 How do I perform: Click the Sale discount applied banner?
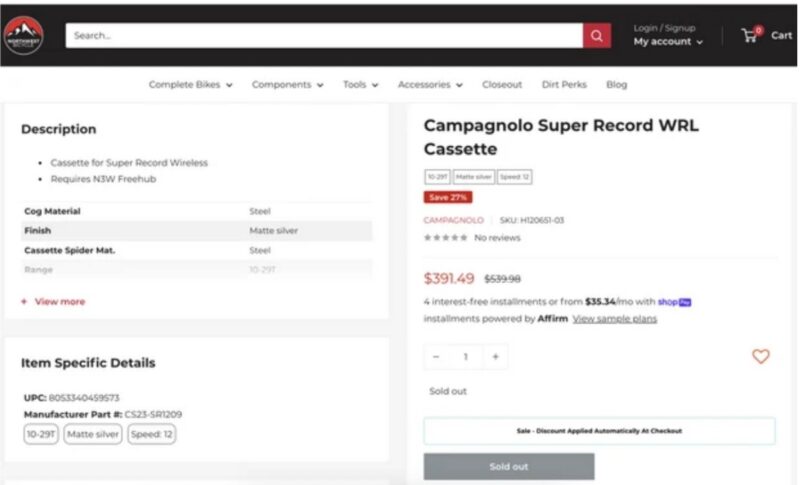pyautogui.click(x=599, y=431)
